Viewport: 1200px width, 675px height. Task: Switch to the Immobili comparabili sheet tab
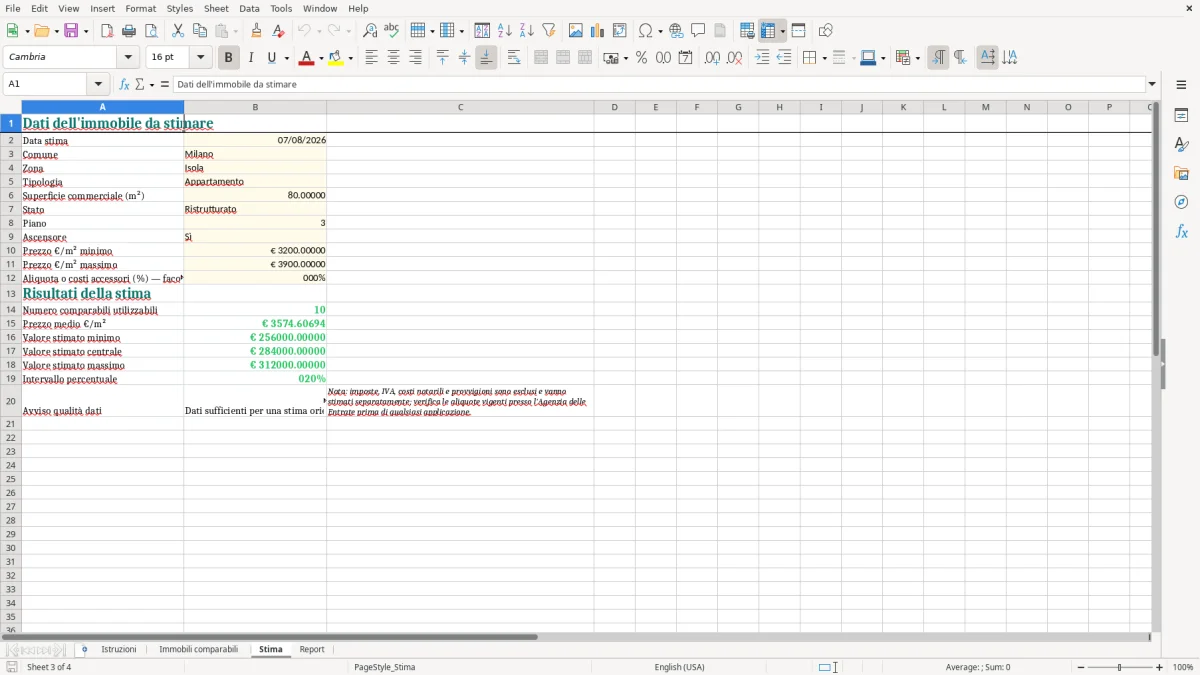point(198,650)
